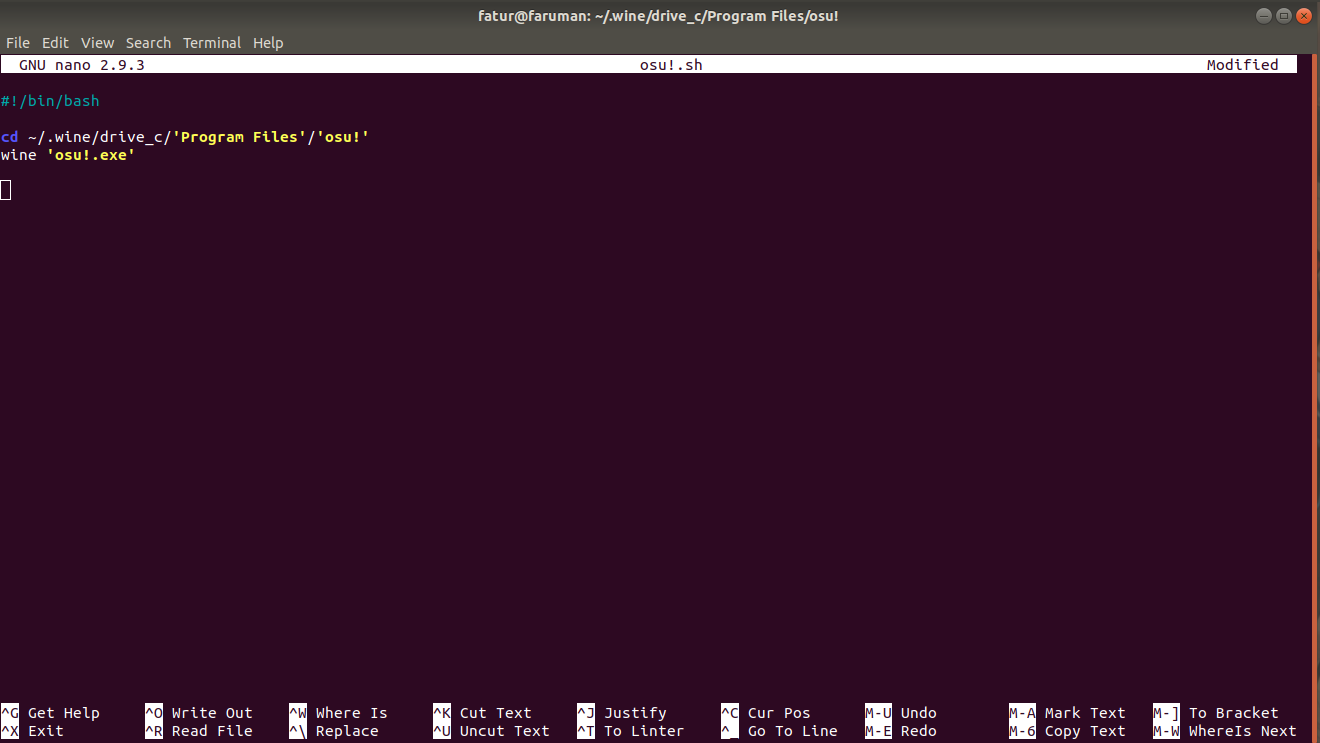Click the GNU nano 2.9.3 version label
The width and height of the screenshot is (1320, 743).
point(82,65)
